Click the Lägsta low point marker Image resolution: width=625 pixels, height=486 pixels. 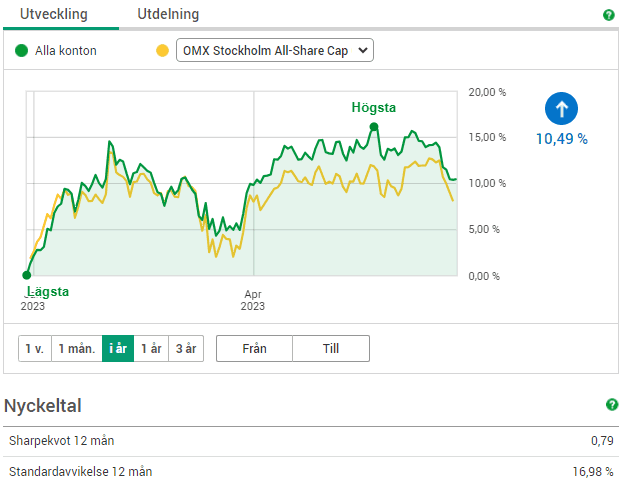[x=27, y=274]
